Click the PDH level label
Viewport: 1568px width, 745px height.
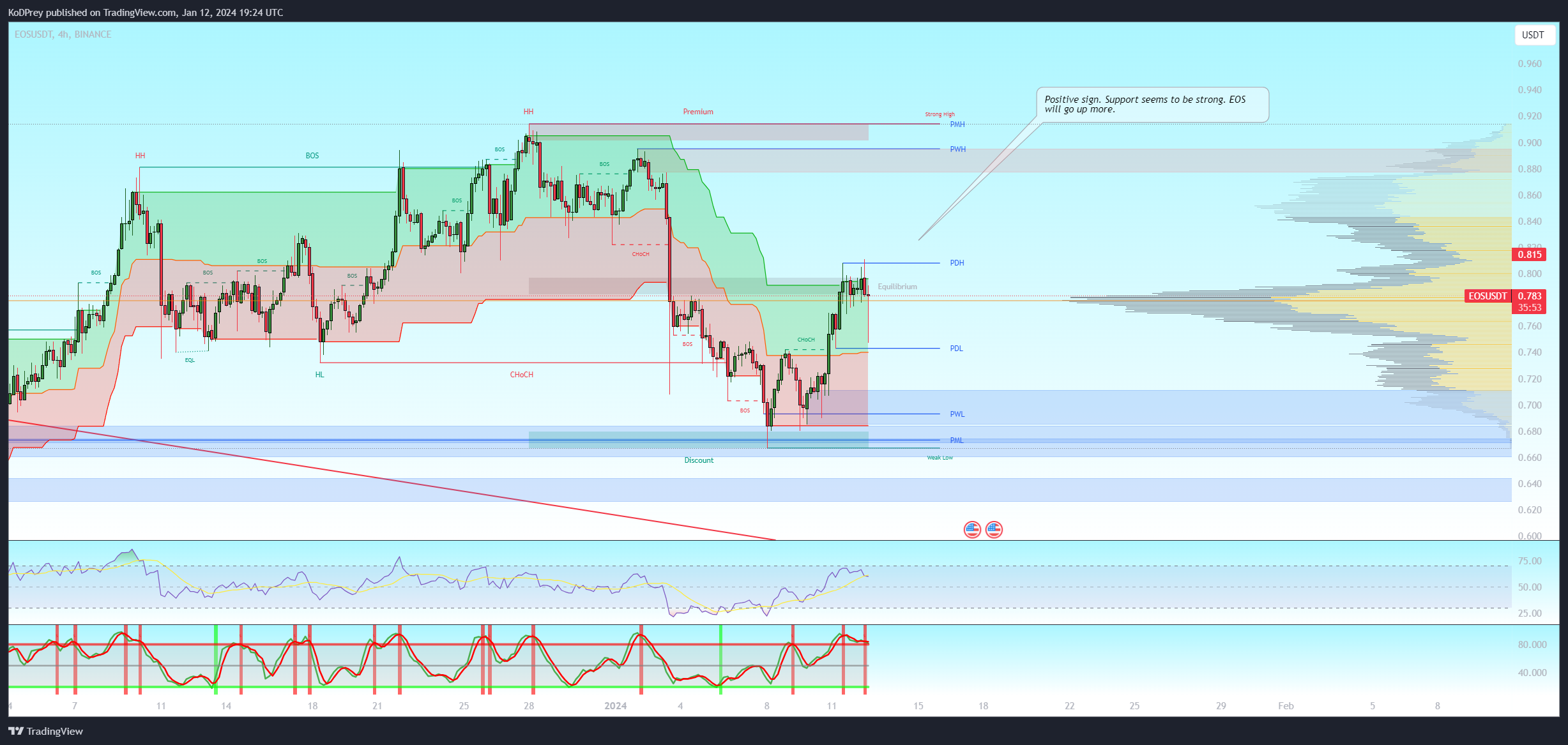957,263
